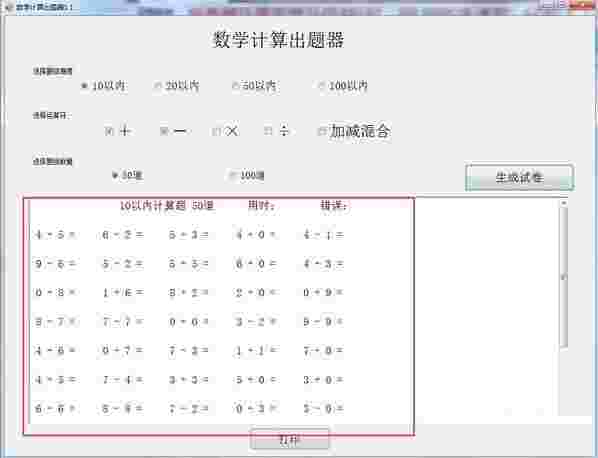Click the paper header 10以内计算题 50道
Image resolution: width=598 pixels, height=458 pixels.
point(167,206)
